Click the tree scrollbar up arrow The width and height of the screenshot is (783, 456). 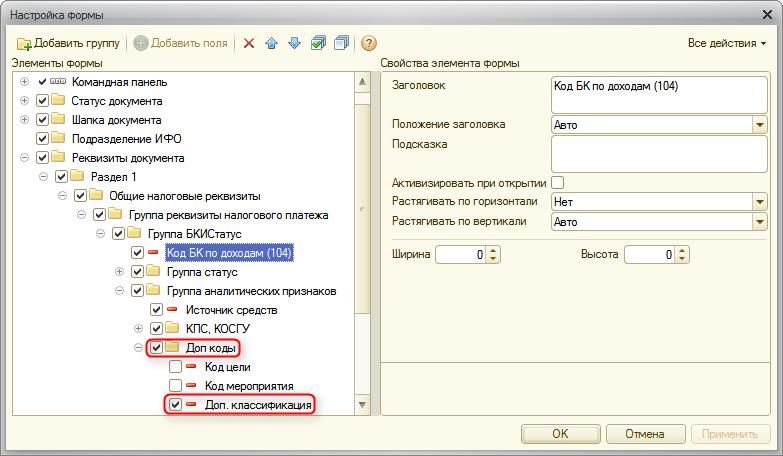pos(363,81)
